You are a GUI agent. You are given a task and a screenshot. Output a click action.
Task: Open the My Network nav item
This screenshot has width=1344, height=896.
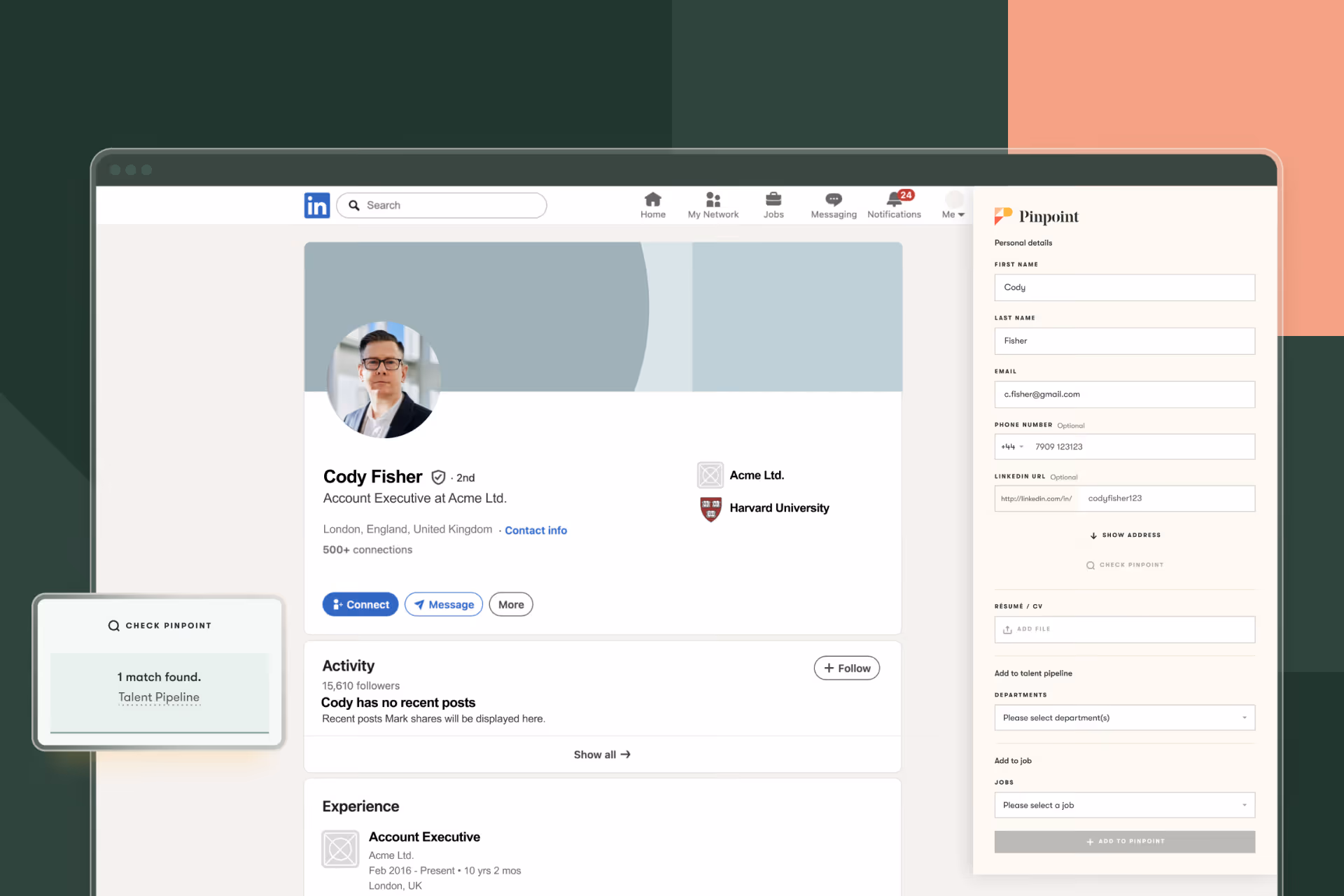tap(713, 205)
